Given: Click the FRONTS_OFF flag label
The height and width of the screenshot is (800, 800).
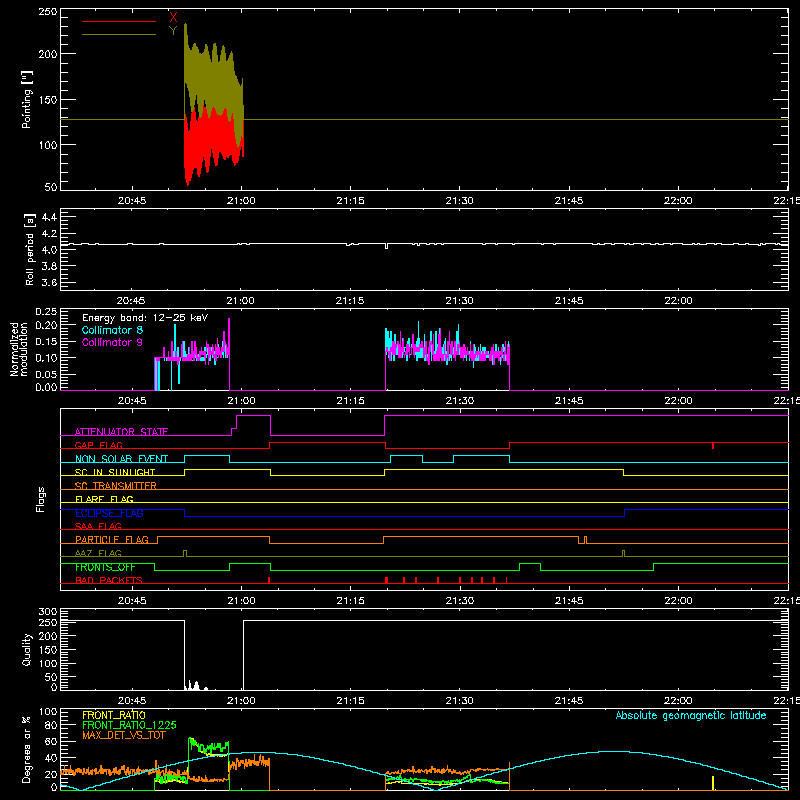Looking at the screenshot, I should tap(105, 567).
